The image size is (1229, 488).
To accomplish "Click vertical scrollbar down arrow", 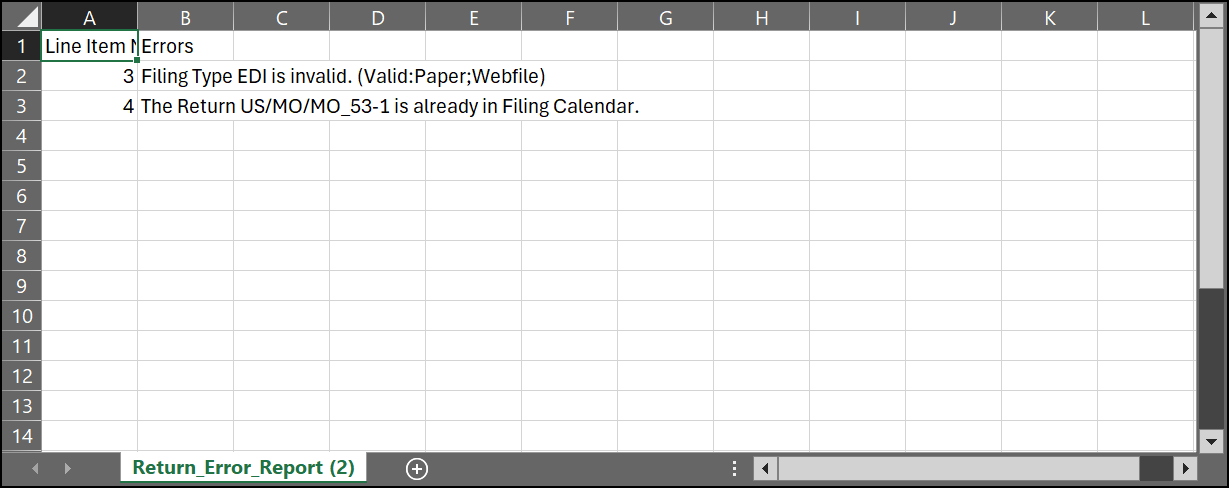I will [x=1210, y=441].
